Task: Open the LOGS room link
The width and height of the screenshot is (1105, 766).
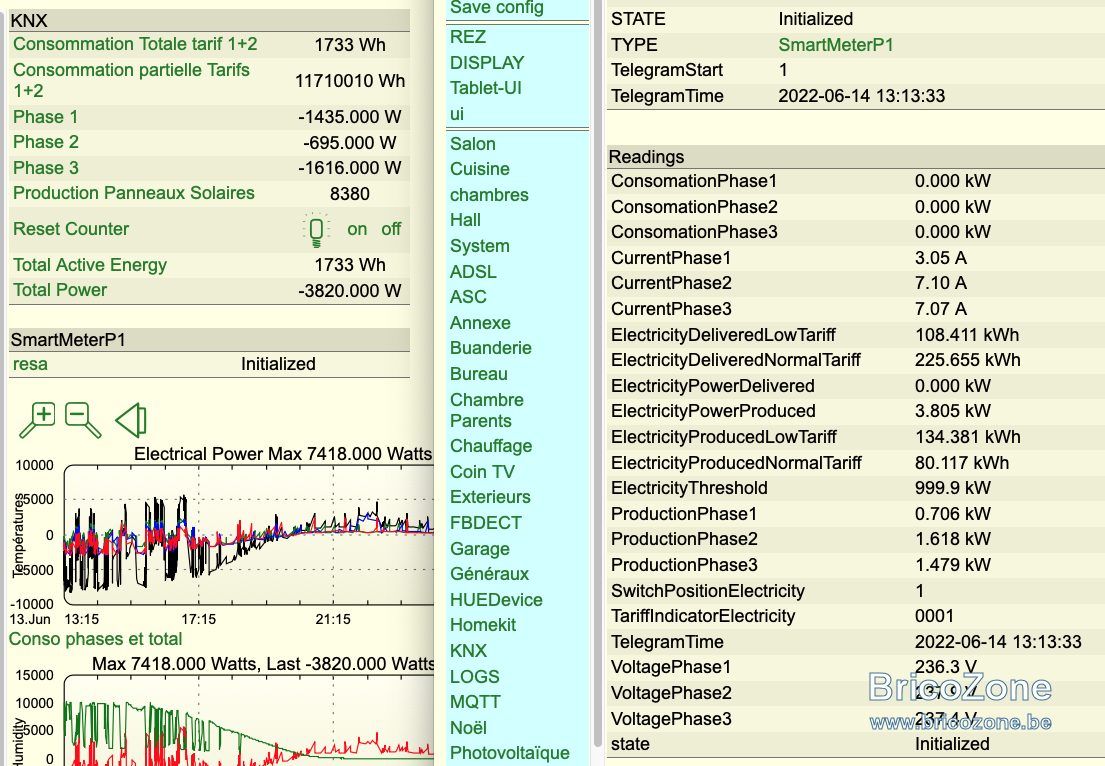Action: coord(475,677)
